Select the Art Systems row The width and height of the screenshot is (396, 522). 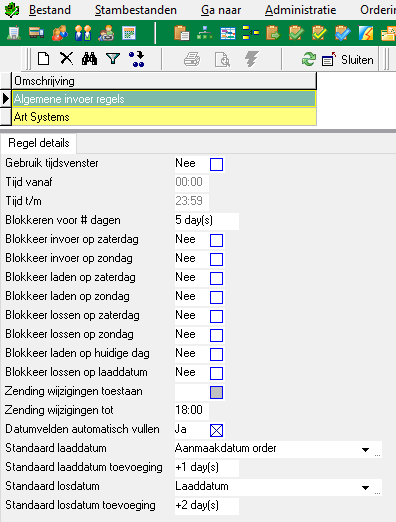click(x=164, y=117)
